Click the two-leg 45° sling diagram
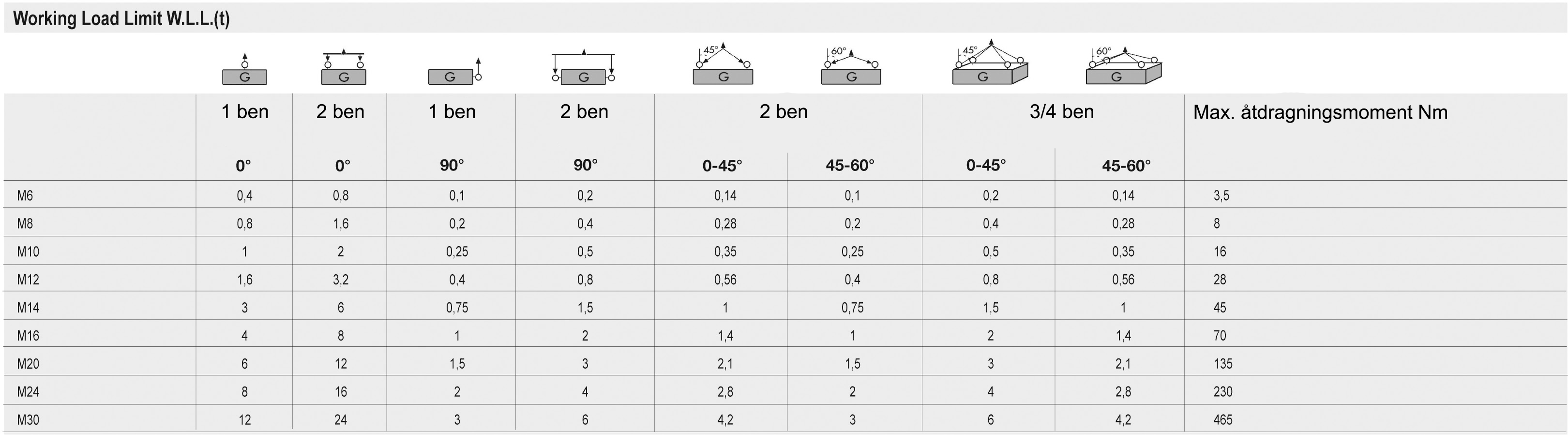Screen dimensions: 1568x435 [x=723, y=63]
